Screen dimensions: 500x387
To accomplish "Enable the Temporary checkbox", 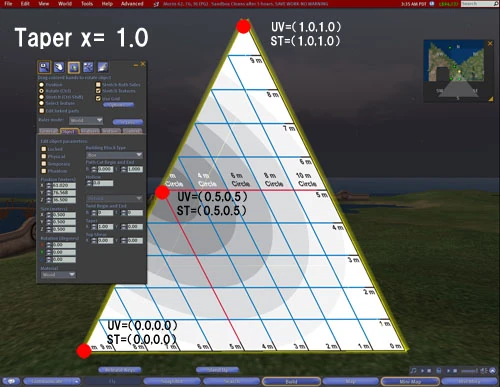I will coord(44,164).
